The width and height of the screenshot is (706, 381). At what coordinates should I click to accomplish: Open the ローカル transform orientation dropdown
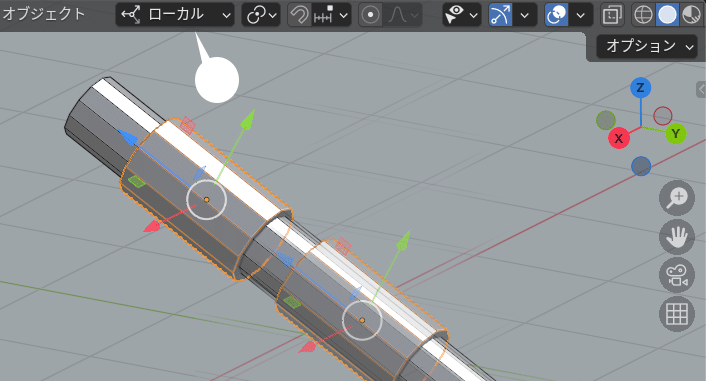click(x=175, y=15)
